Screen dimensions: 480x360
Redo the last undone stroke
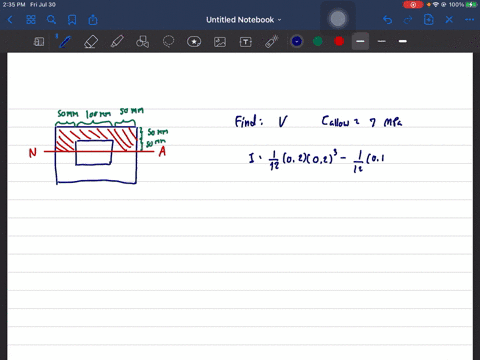(408, 20)
